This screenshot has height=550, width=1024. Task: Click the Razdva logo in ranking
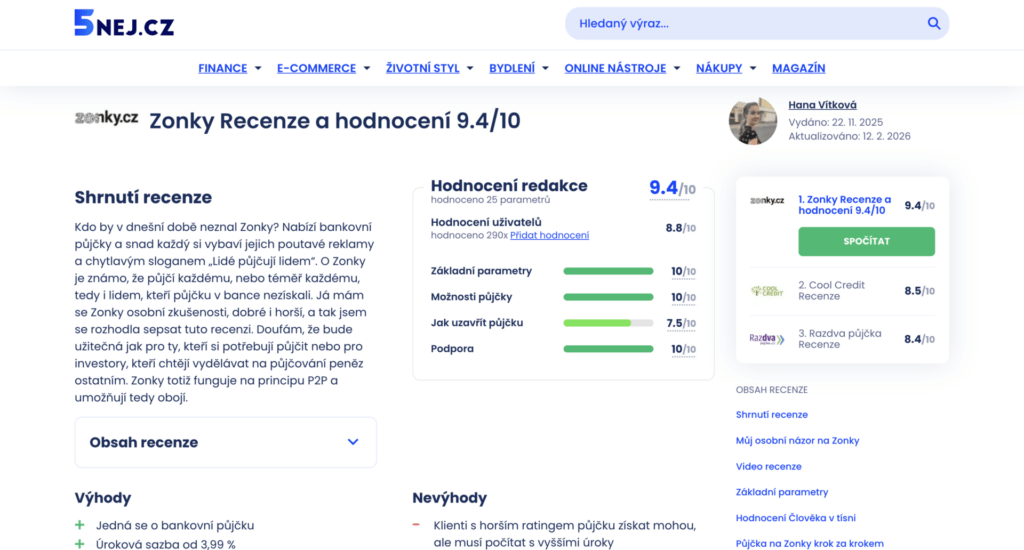coord(767,338)
